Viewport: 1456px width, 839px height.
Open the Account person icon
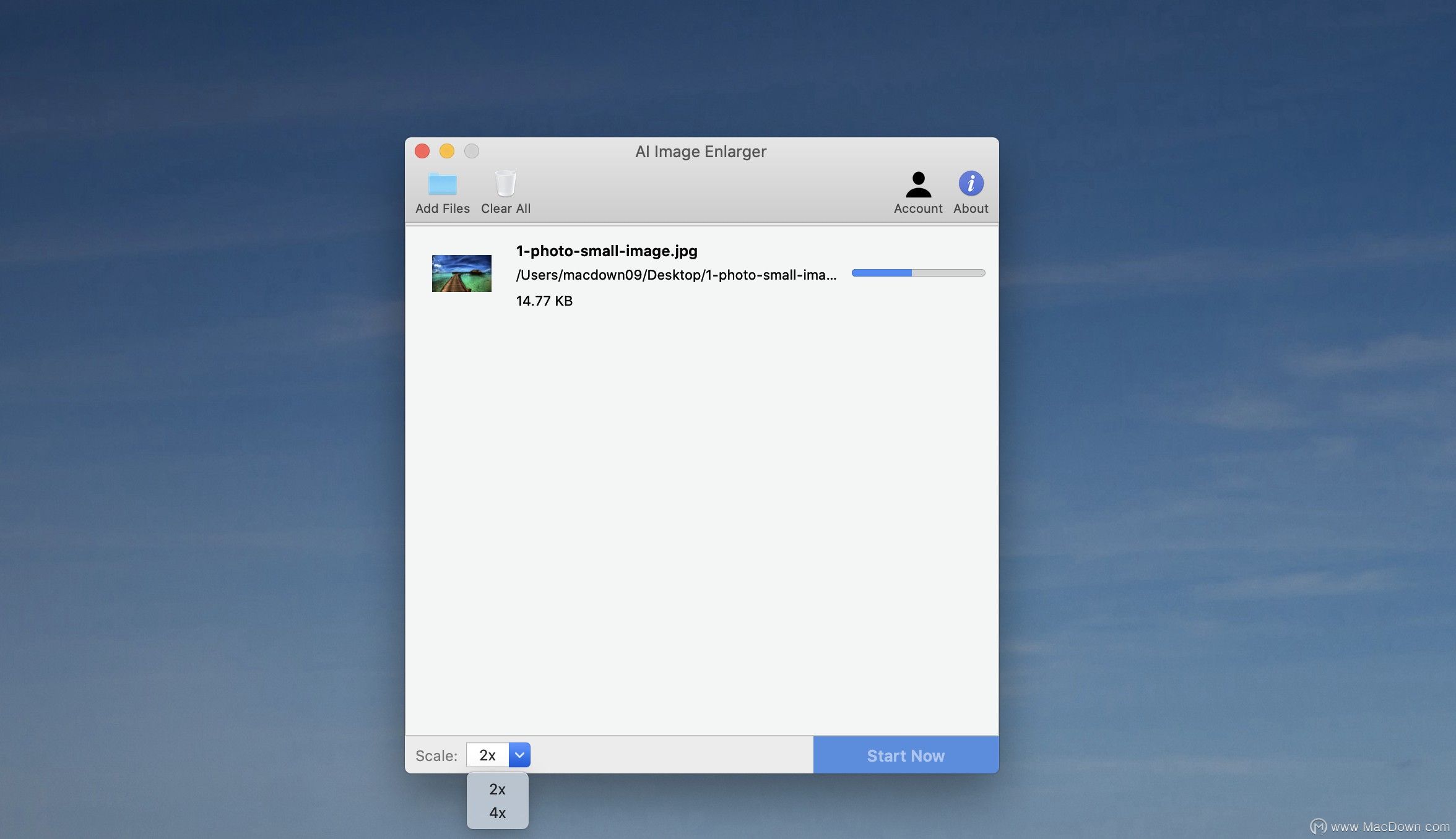pyautogui.click(x=918, y=184)
